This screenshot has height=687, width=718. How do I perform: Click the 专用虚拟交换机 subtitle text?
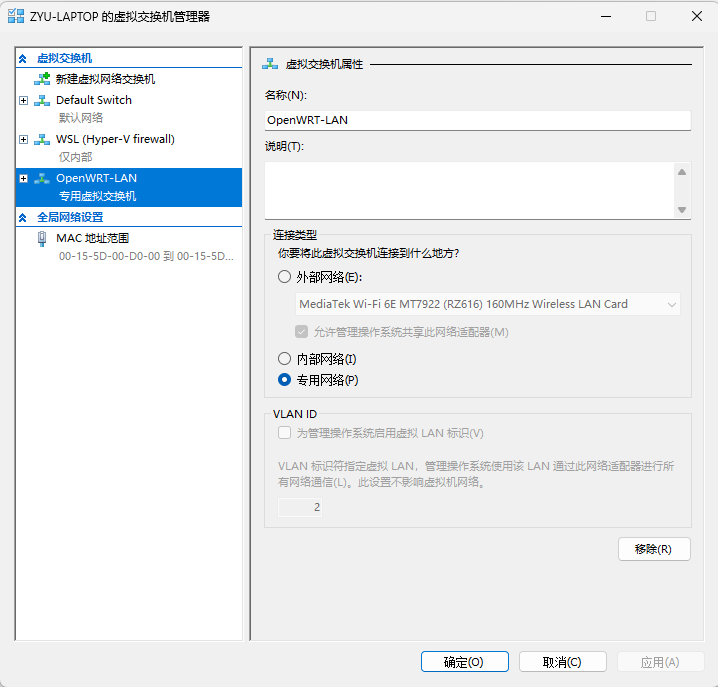coord(97,196)
